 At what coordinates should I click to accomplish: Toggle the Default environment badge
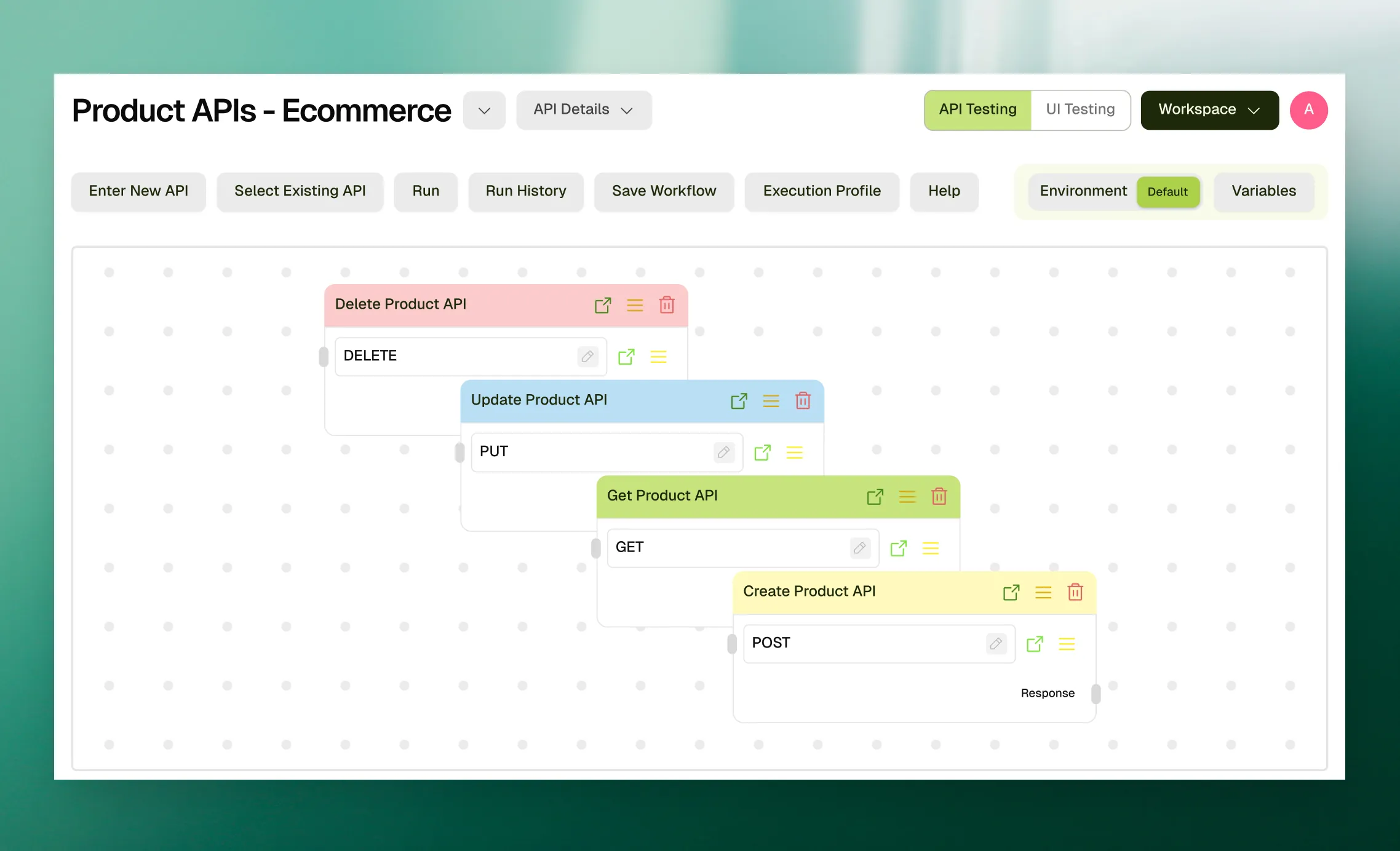(1167, 192)
